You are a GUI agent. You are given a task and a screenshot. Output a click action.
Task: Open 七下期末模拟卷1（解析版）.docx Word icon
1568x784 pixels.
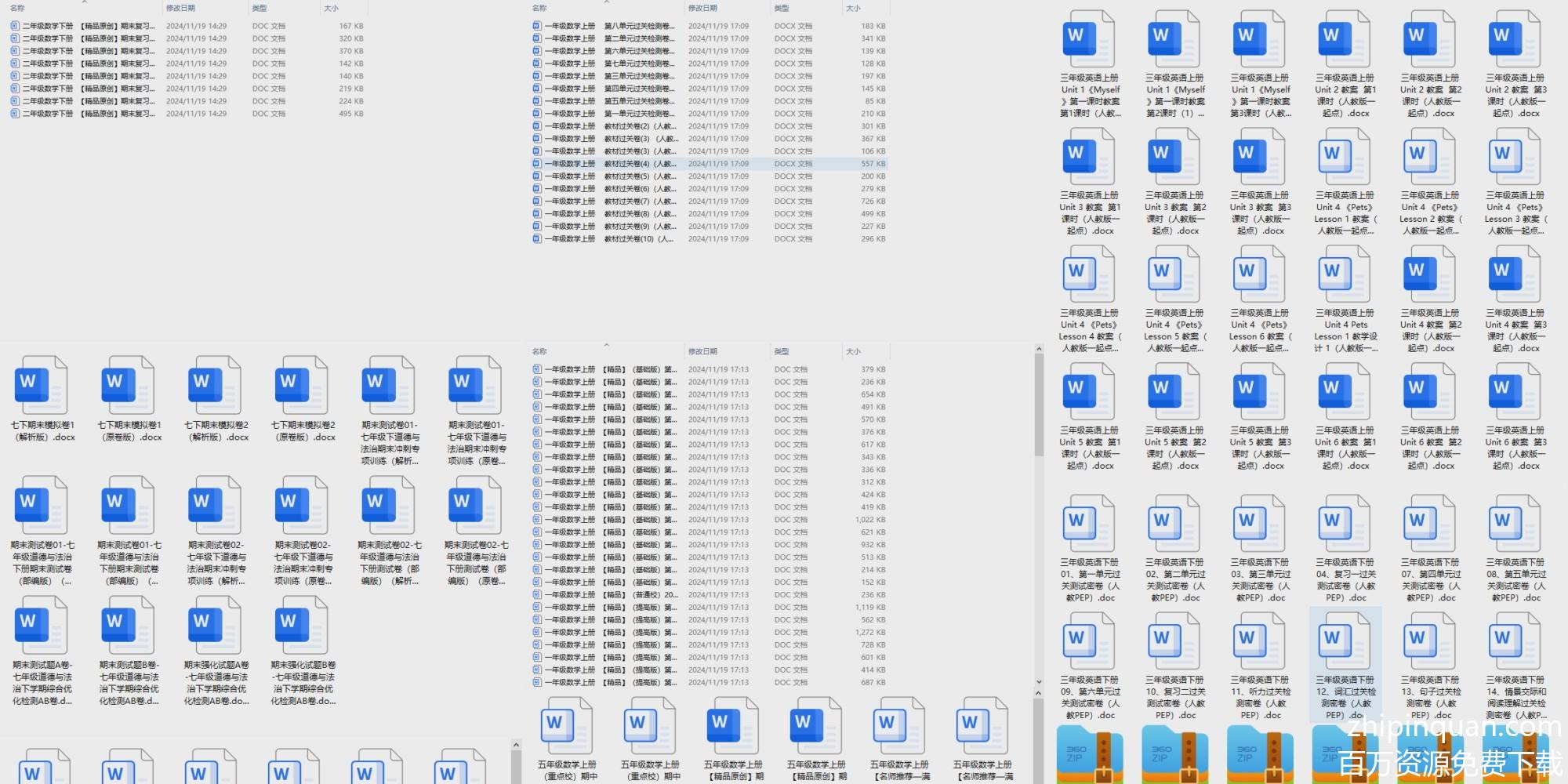pos(41,385)
